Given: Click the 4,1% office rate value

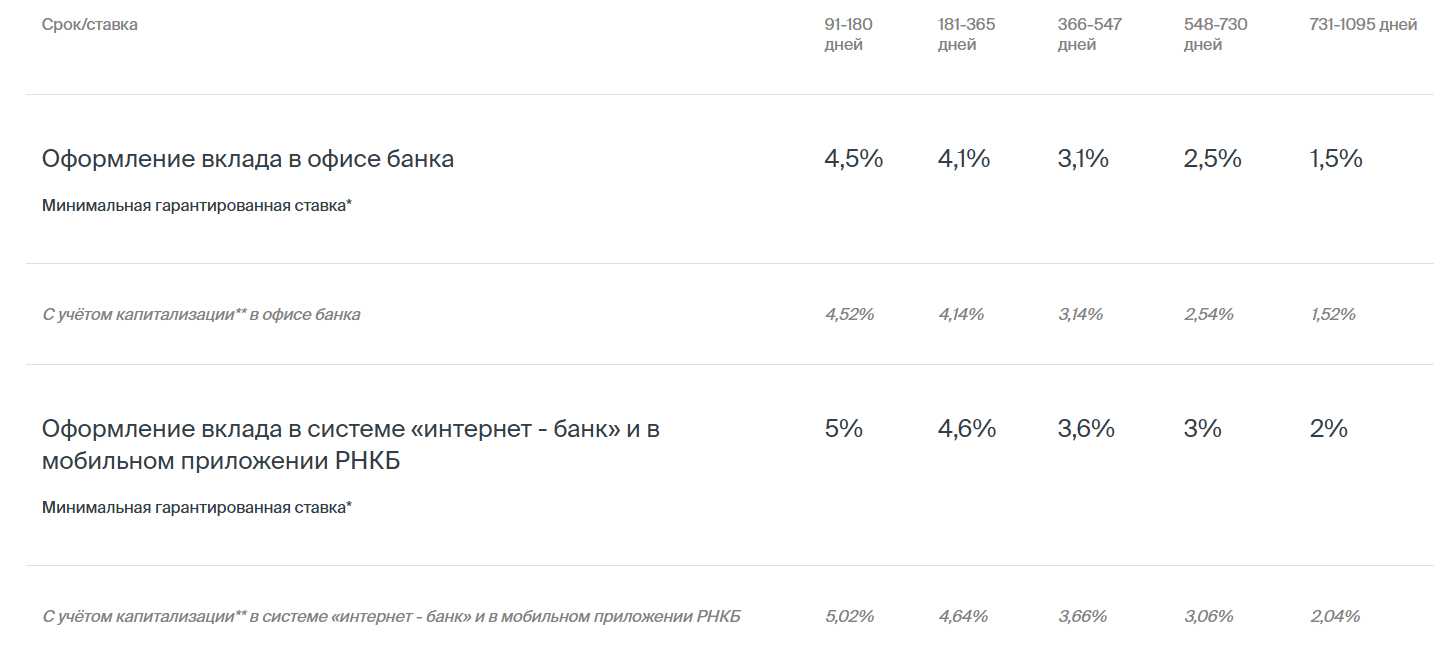Looking at the screenshot, I should pyautogui.click(x=964, y=159).
